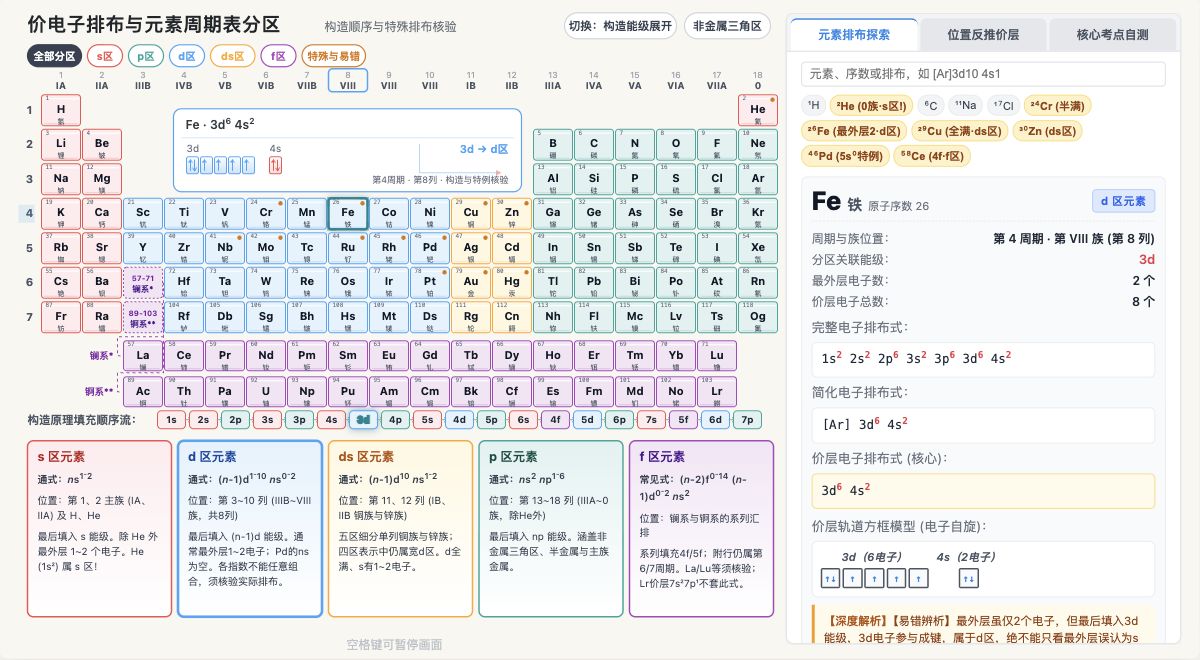1200x660 pixels.
Task: Select hydrogen H element cell
Action: tap(61, 111)
